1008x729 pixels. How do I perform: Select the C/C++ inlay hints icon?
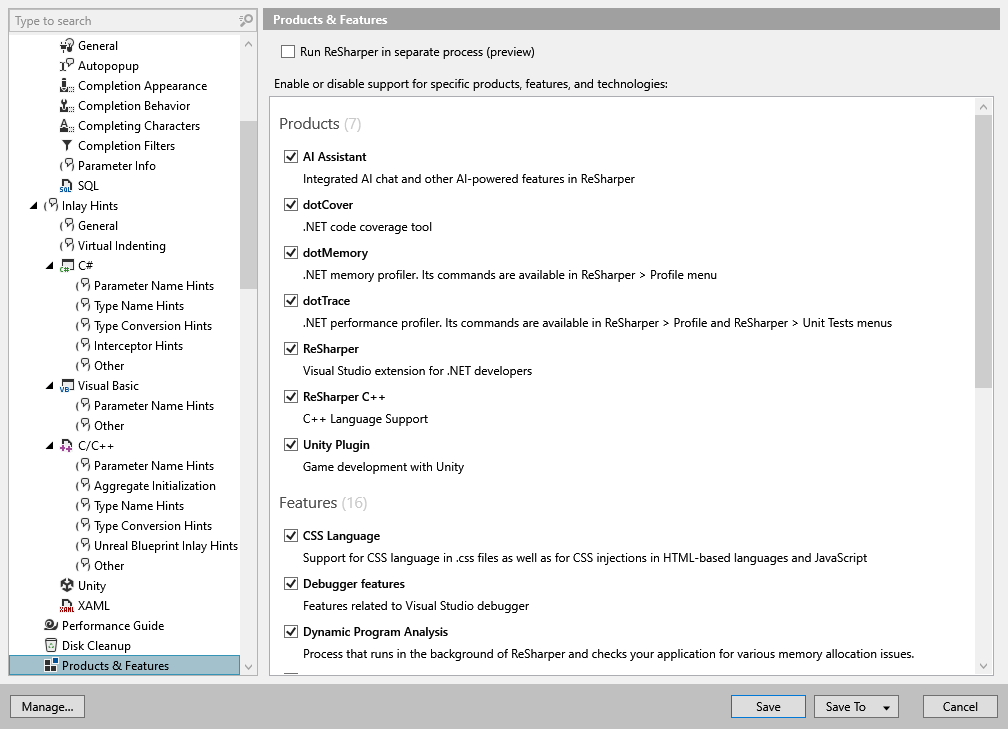[63, 445]
